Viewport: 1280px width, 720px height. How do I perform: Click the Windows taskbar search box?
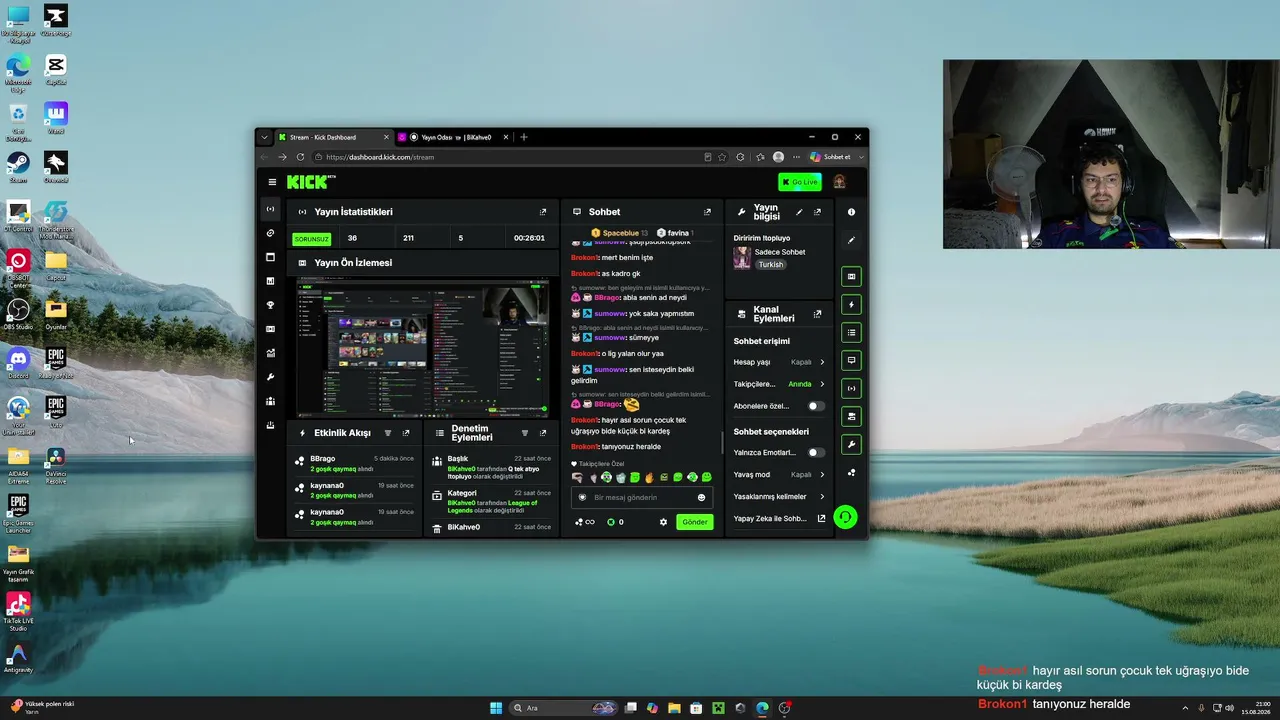coord(562,708)
